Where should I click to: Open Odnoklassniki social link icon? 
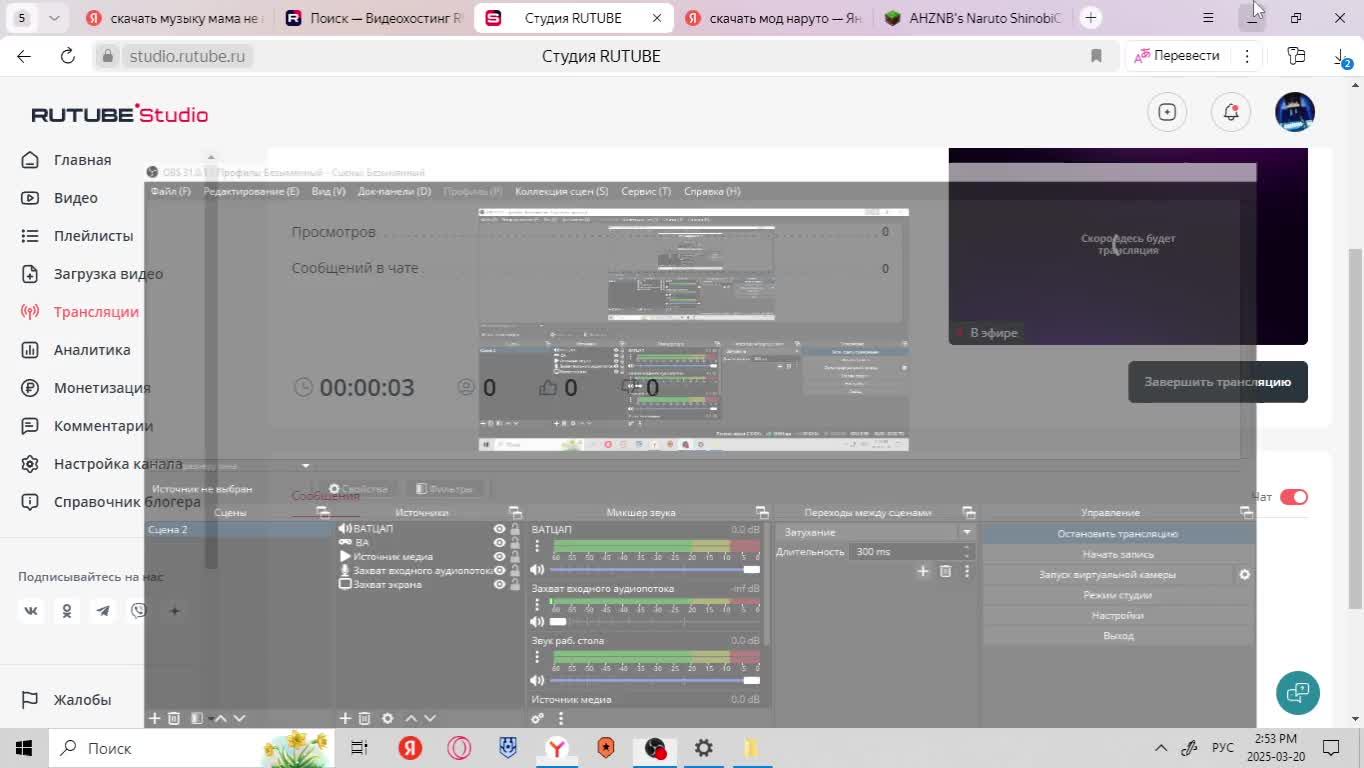(x=67, y=610)
